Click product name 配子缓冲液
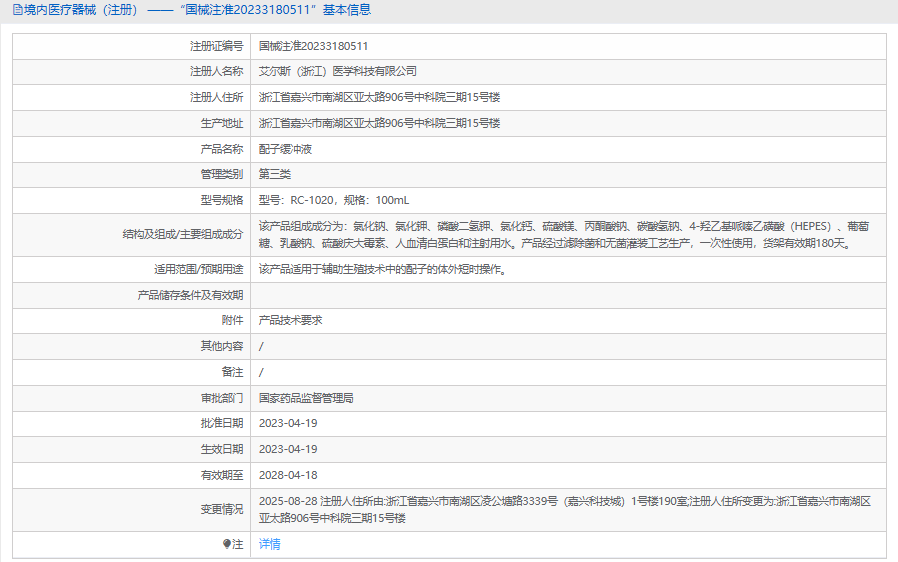This screenshot has height=562, width=898. [x=285, y=149]
